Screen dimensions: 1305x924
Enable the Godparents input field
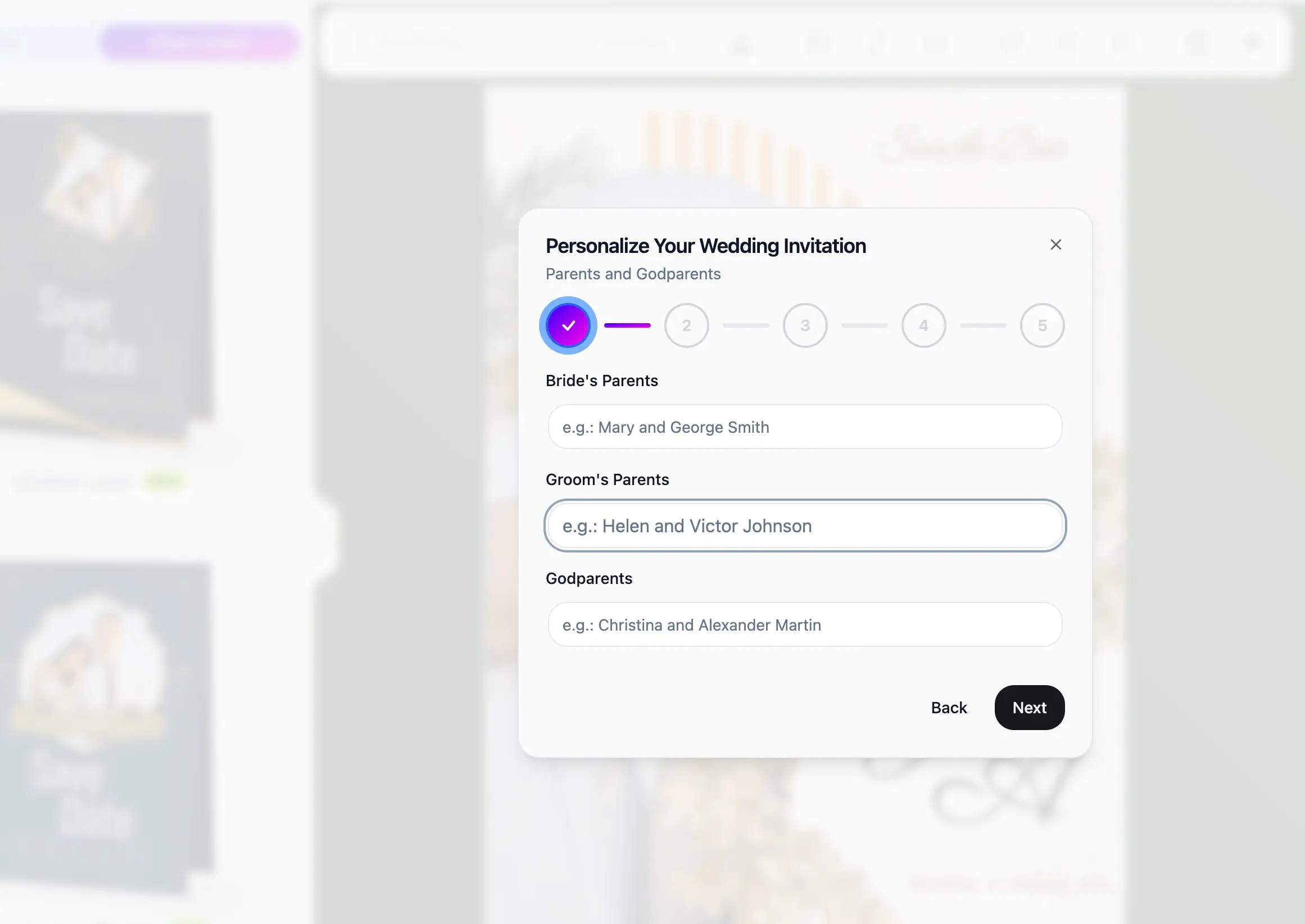pos(805,624)
